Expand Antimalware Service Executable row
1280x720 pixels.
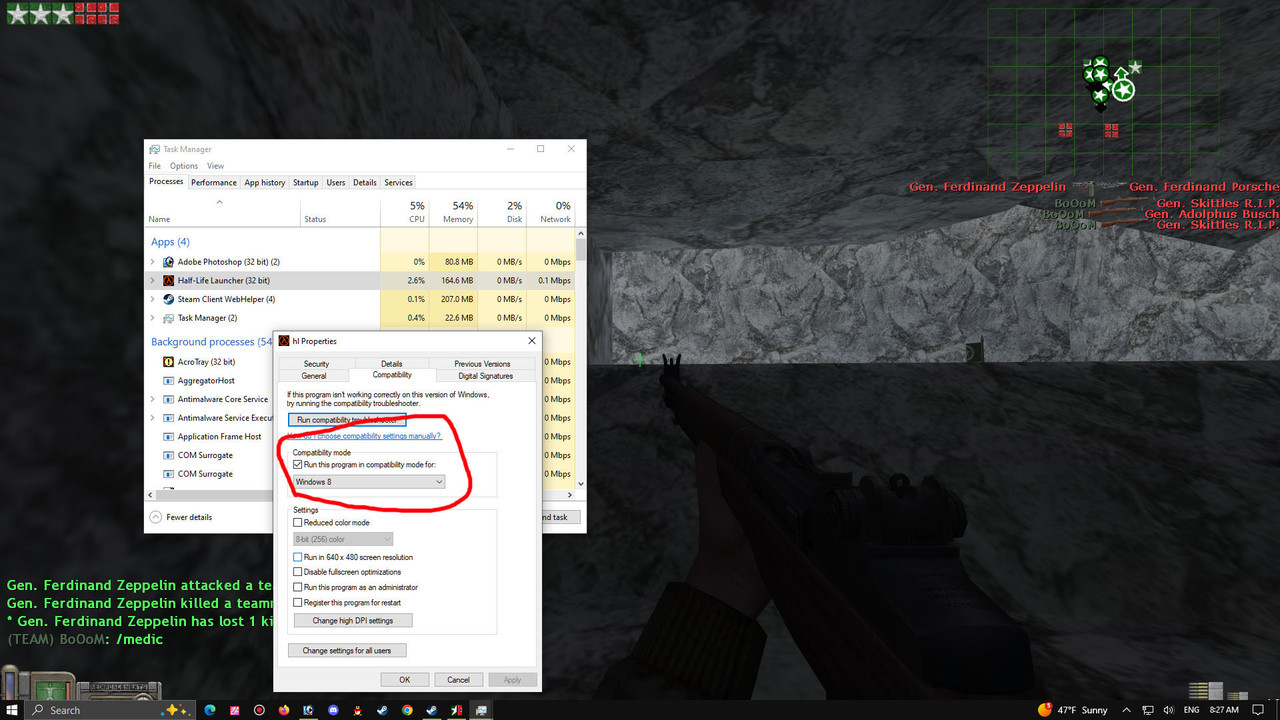153,418
